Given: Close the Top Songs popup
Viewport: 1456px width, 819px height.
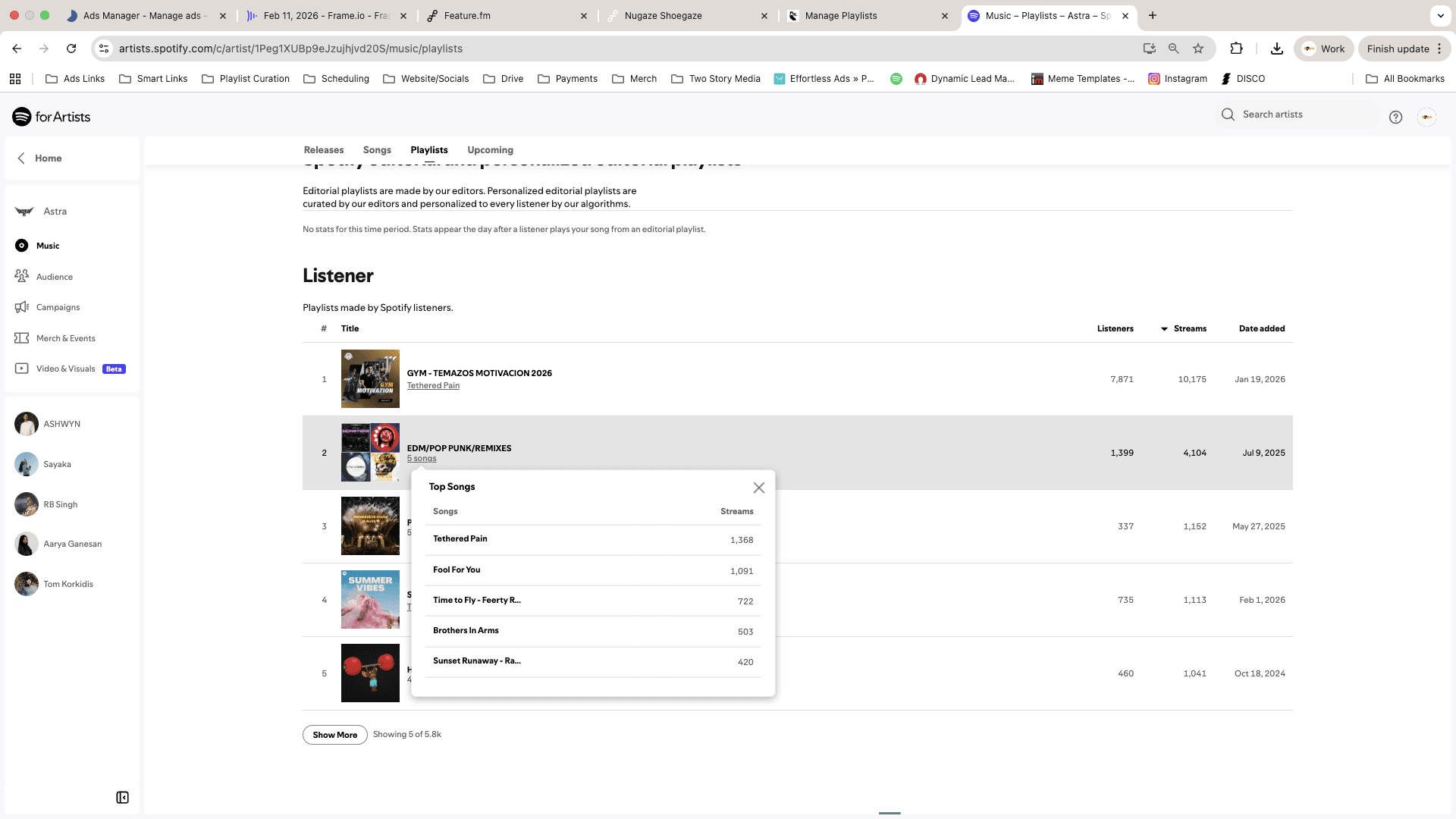Looking at the screenshot, I should click(x=758, y=488).
